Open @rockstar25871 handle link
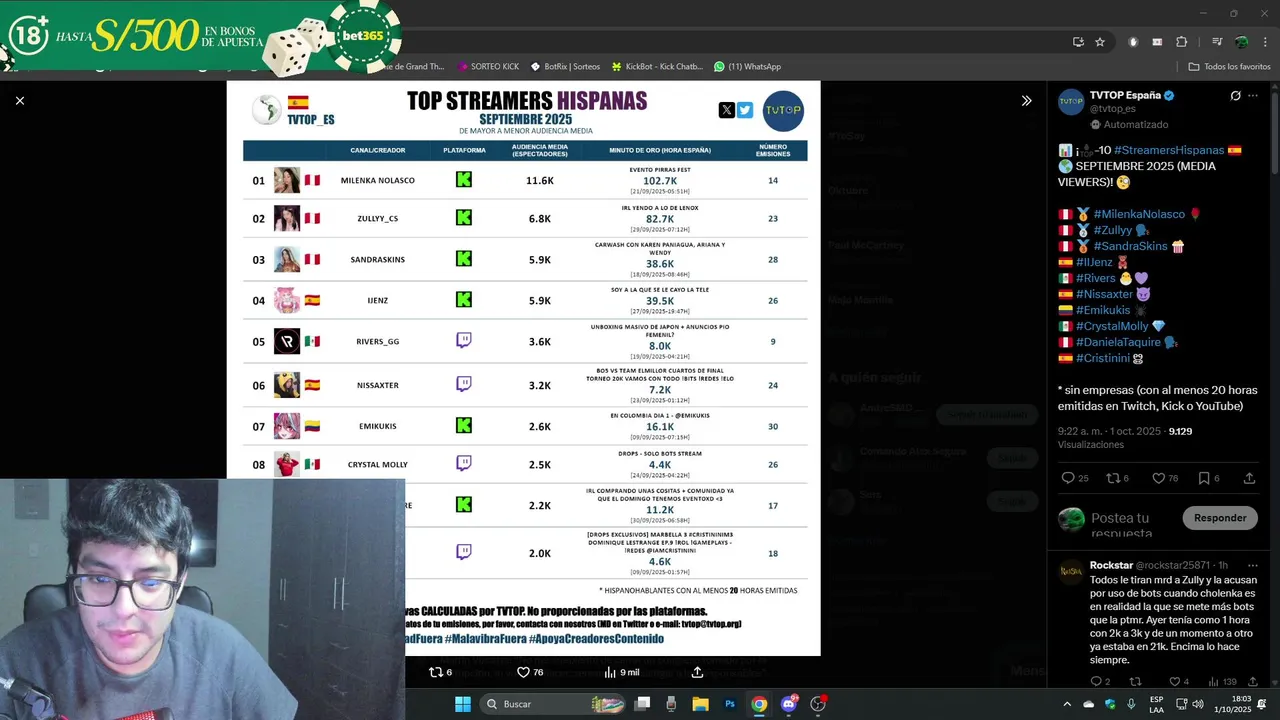This screenshot has width=1280, height=720. [1173, 565]
